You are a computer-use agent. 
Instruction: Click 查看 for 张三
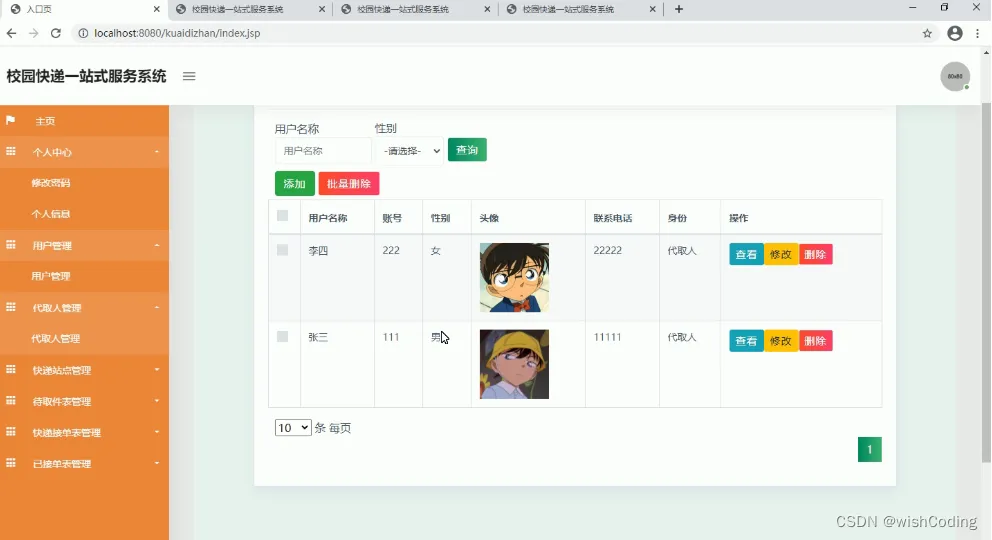[746, 341]
